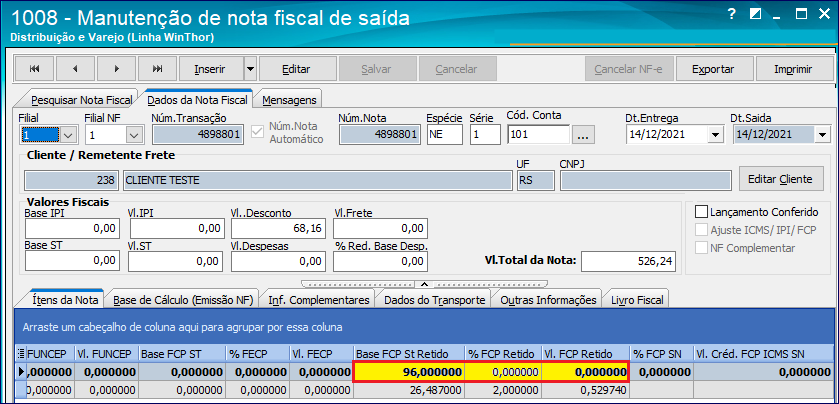Click Vl. Créd. FCP ICMS SN header
The image size is (839, 404).
coord(764,353)
